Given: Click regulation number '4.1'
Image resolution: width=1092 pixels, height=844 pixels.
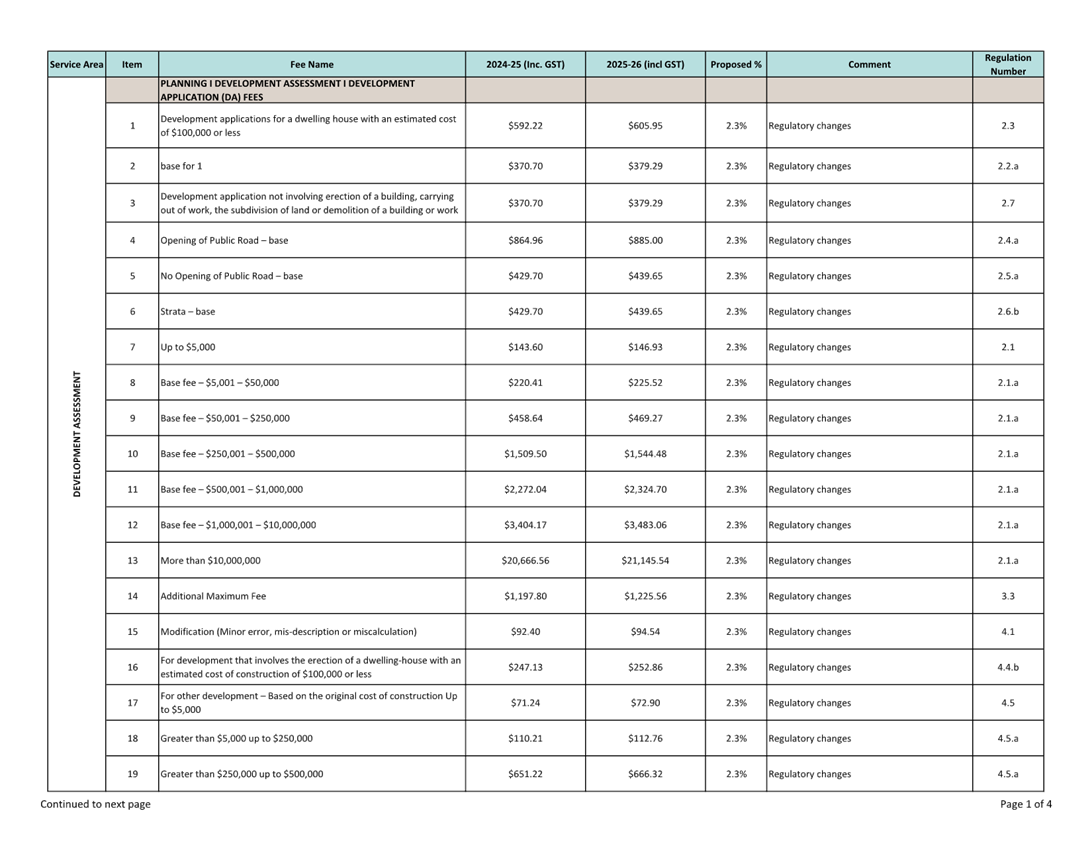Looking at the screenshot, I should pyautogui.click(x=1008, y=631).
